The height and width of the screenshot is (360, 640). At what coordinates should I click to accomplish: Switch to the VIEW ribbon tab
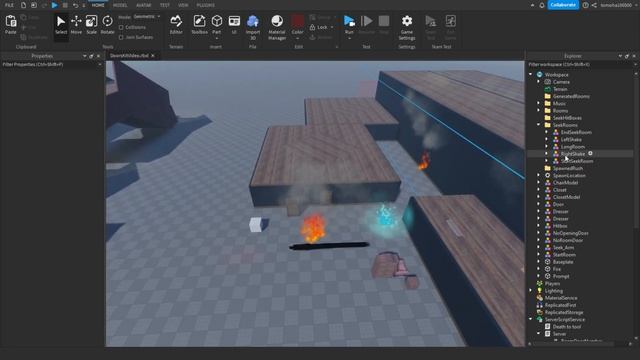tap(183, 5)
